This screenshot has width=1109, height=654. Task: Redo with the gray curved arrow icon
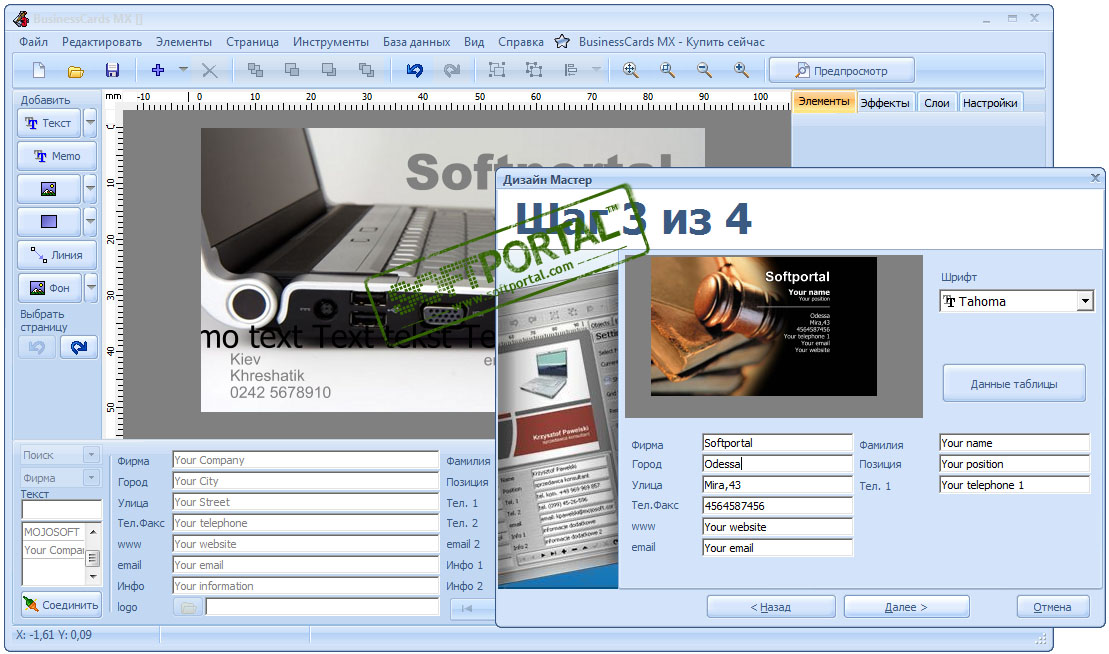(451, 70)
